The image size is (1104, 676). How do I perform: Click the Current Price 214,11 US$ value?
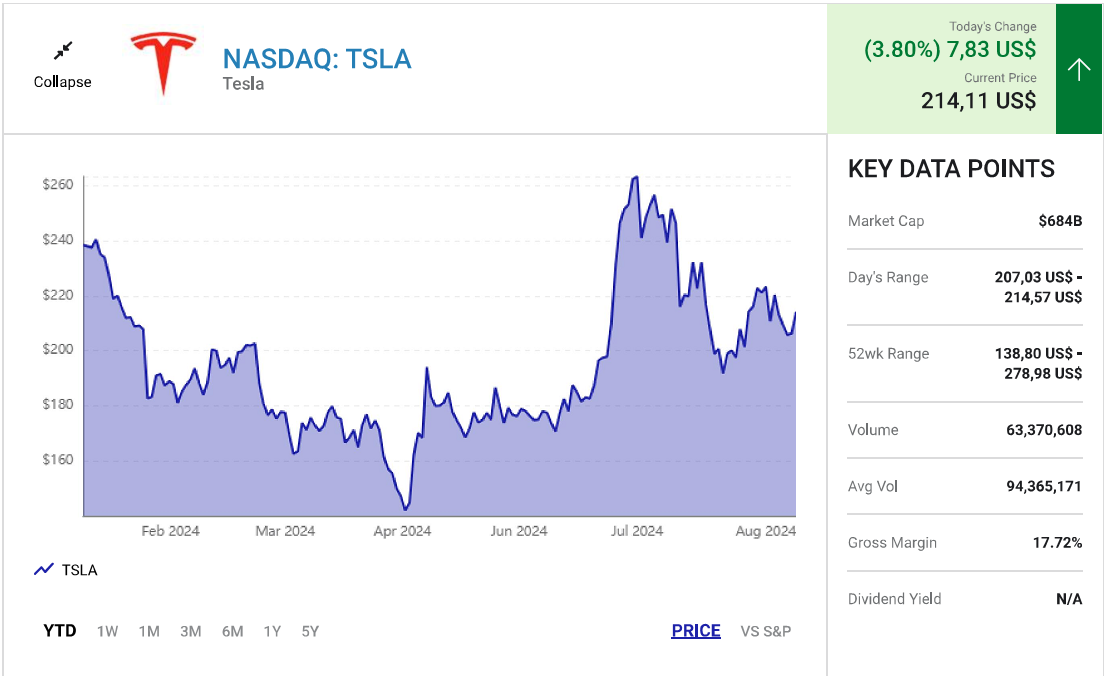(x=978, y=100)
